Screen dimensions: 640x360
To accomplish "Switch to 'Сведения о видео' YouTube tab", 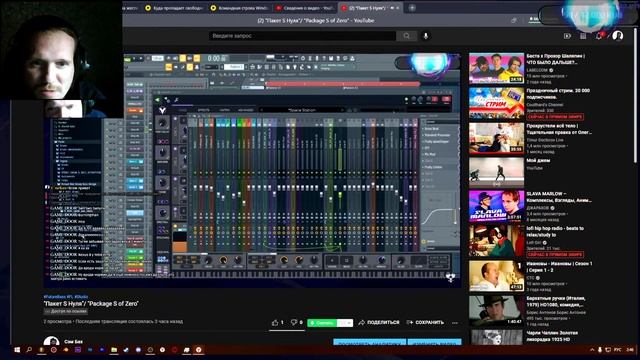I will pos(304,8).
